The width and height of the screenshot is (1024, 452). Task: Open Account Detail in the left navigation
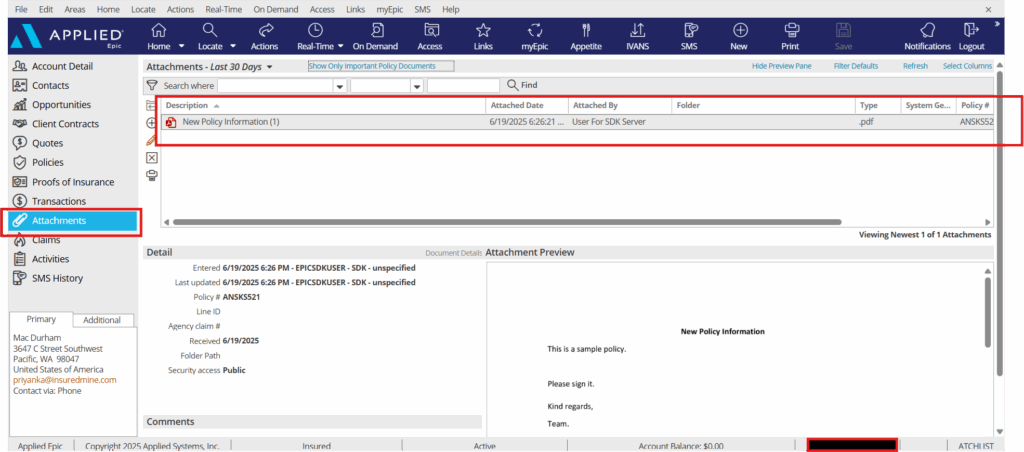(x=63, y=66)
